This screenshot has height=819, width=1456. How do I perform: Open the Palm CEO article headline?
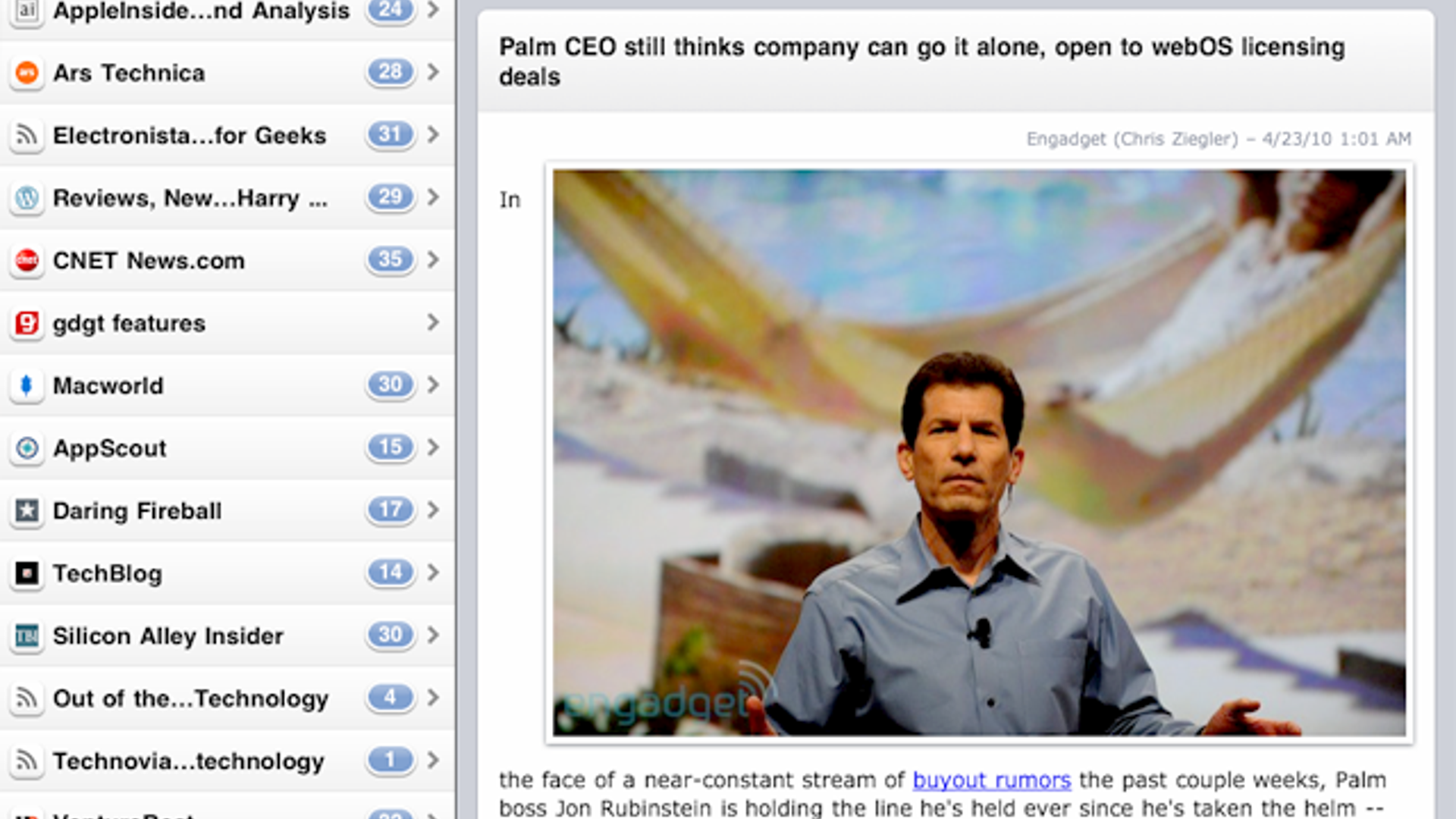(x=921, y=61)
